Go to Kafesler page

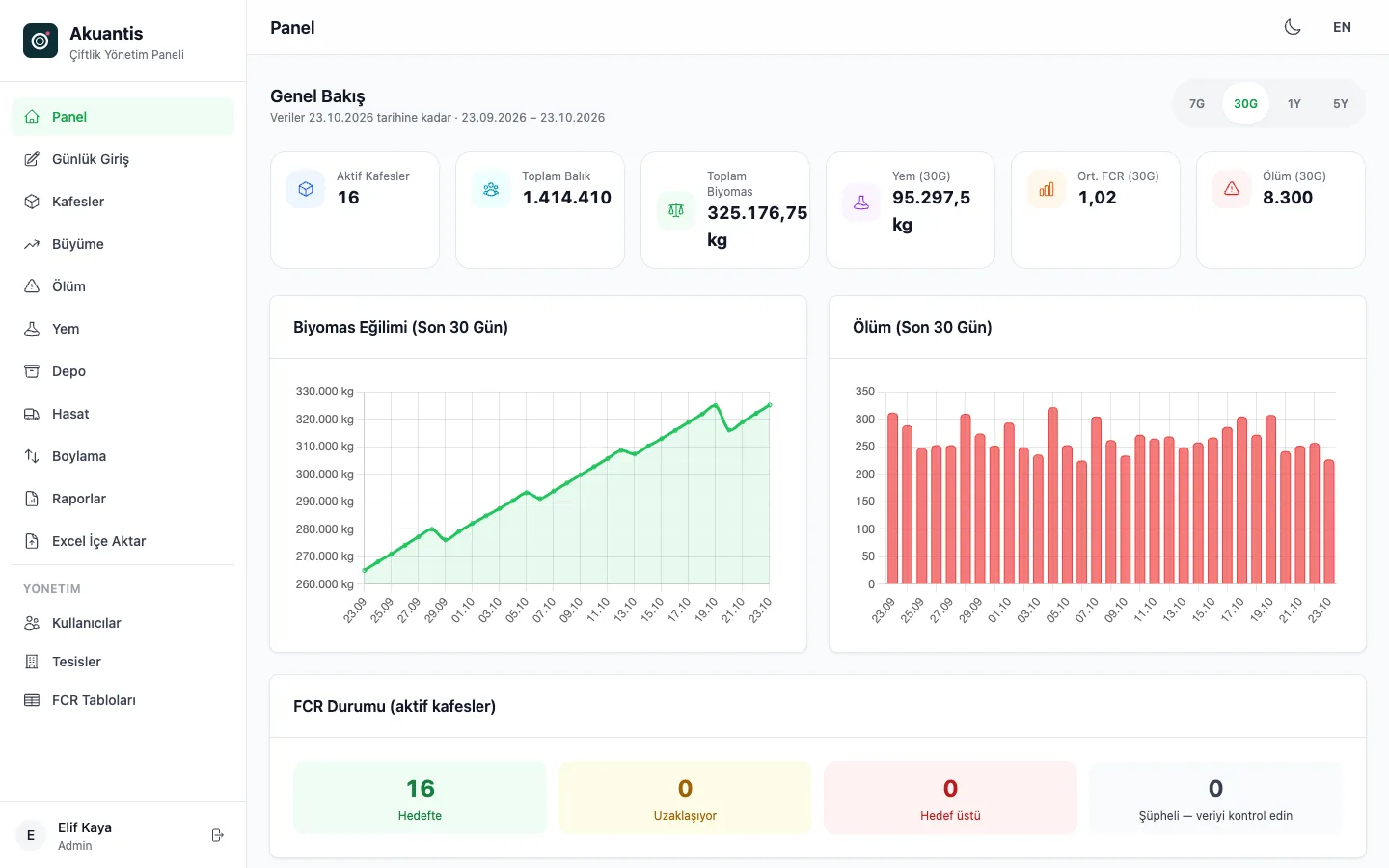[x=123, y=202]
